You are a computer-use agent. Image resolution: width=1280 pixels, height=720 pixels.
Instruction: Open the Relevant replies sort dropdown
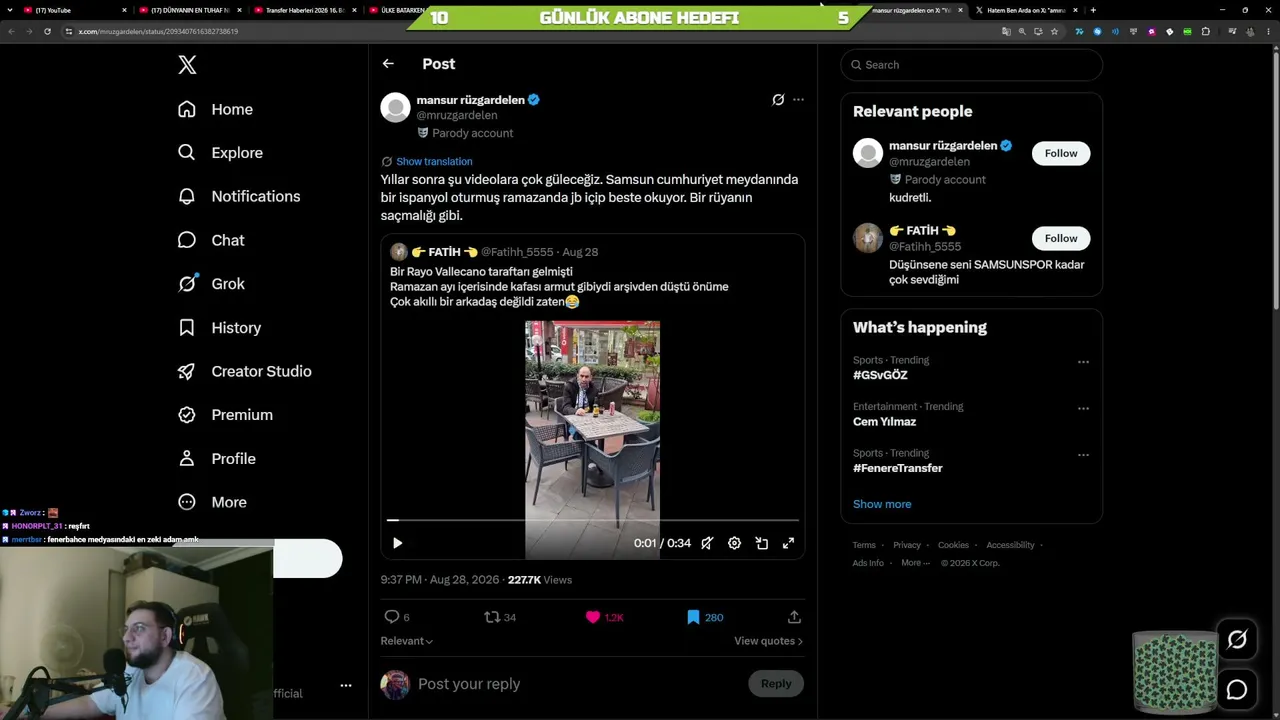(x=407, y=641)
